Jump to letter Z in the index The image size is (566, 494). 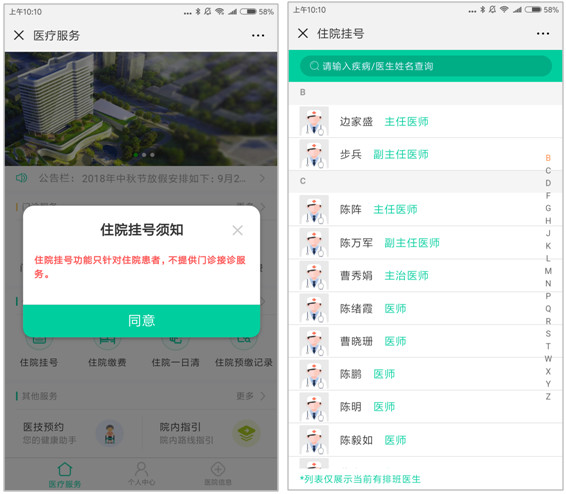pyautogui.click(x=548, y=397)
